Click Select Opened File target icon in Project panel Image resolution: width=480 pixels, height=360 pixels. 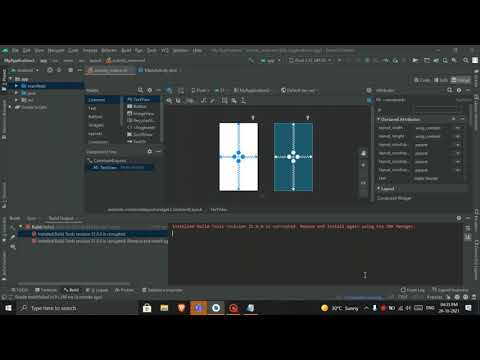(x=50, y=70)
